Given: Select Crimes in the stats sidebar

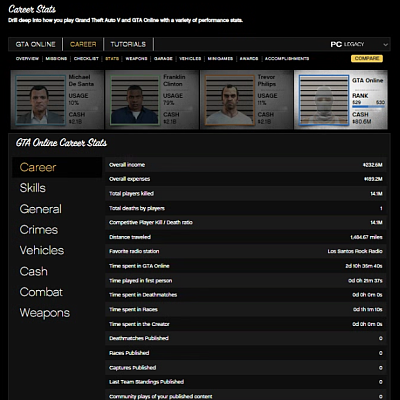Looking at the screenshot, I should 39,230.
